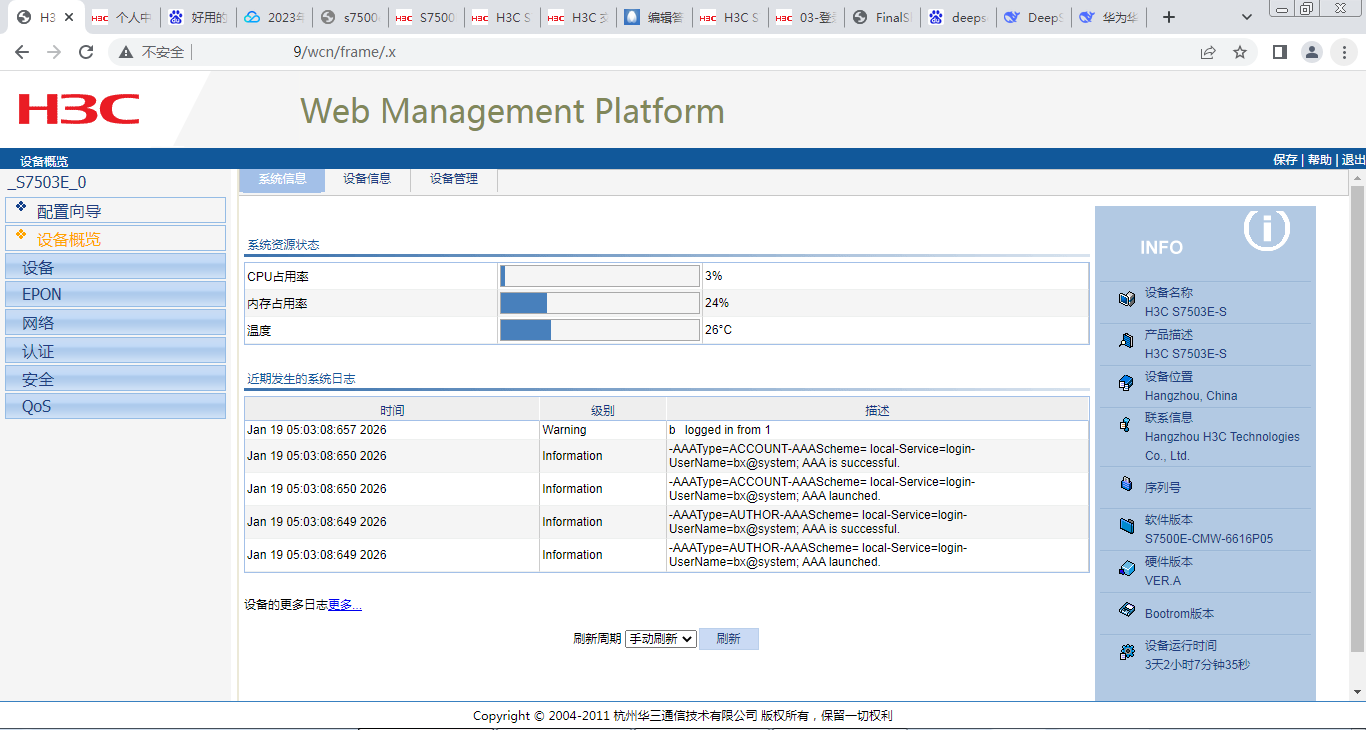The width and height of the screenshot is (1369, 730).
Task: Switch to the 设备信息 tab
Action: click(x=367, y=179)
